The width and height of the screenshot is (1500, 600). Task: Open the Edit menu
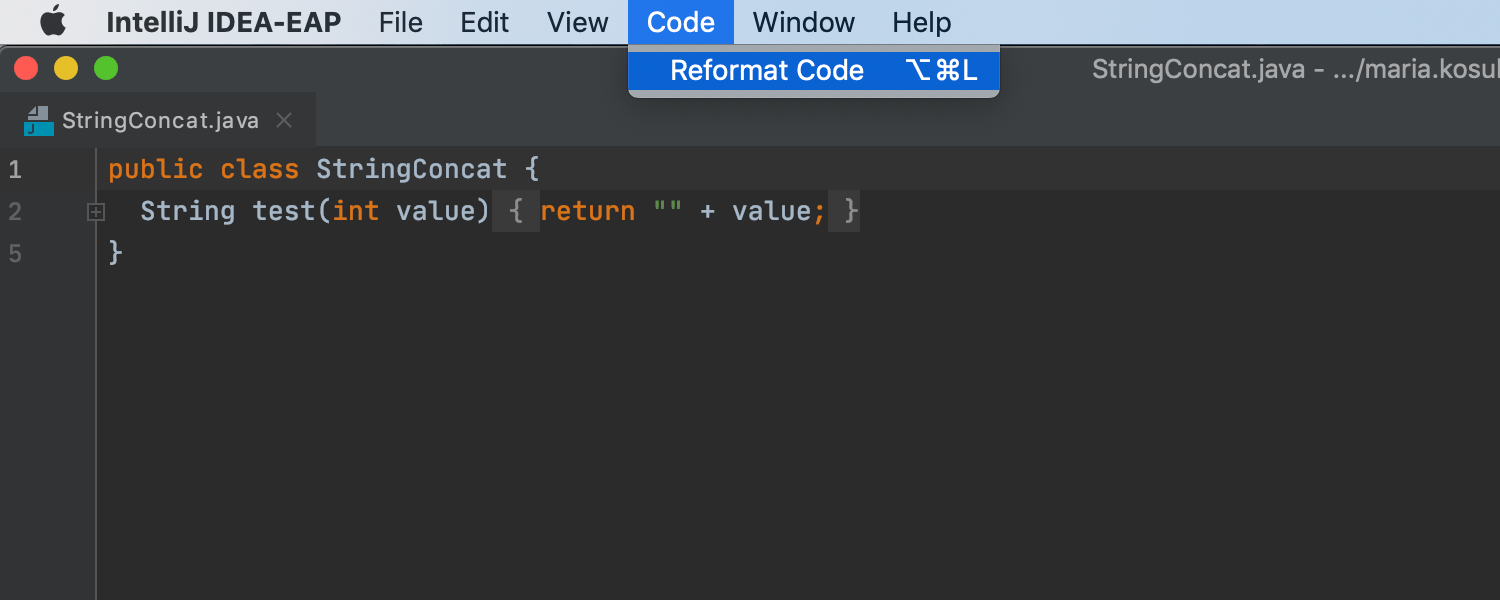pos(485,22)
